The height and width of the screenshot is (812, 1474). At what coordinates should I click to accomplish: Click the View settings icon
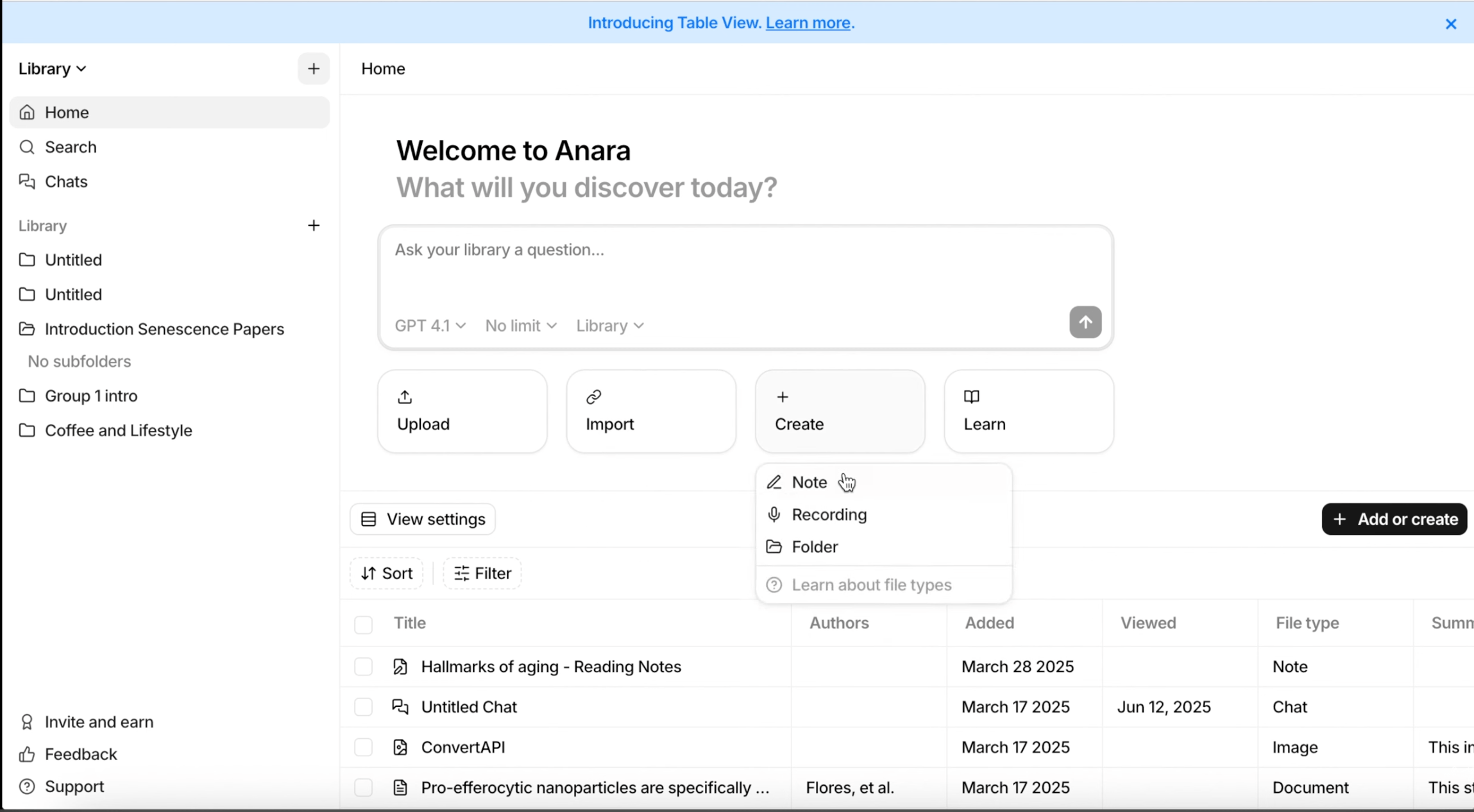pos(368,519)
